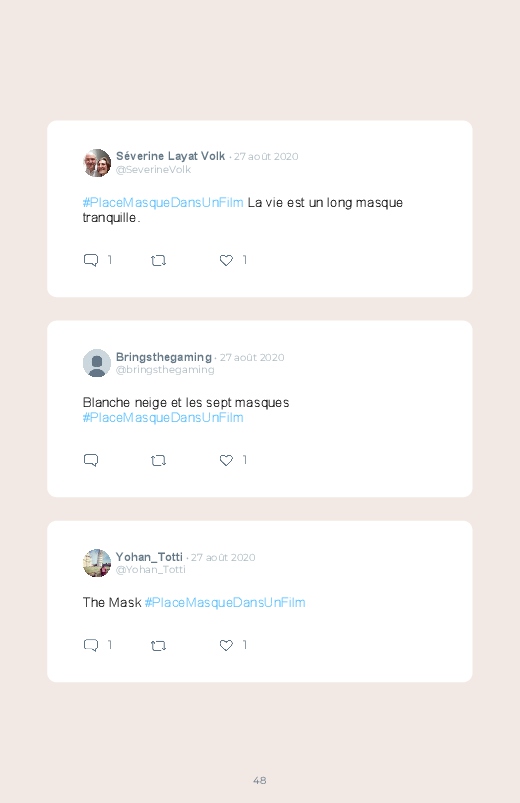Retweet Séverine Layat Volk's tweet

pos(158,261)
